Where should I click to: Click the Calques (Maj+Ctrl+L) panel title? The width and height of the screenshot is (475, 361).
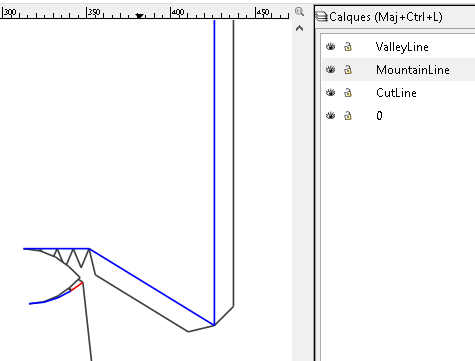click(x=386, y=17)
